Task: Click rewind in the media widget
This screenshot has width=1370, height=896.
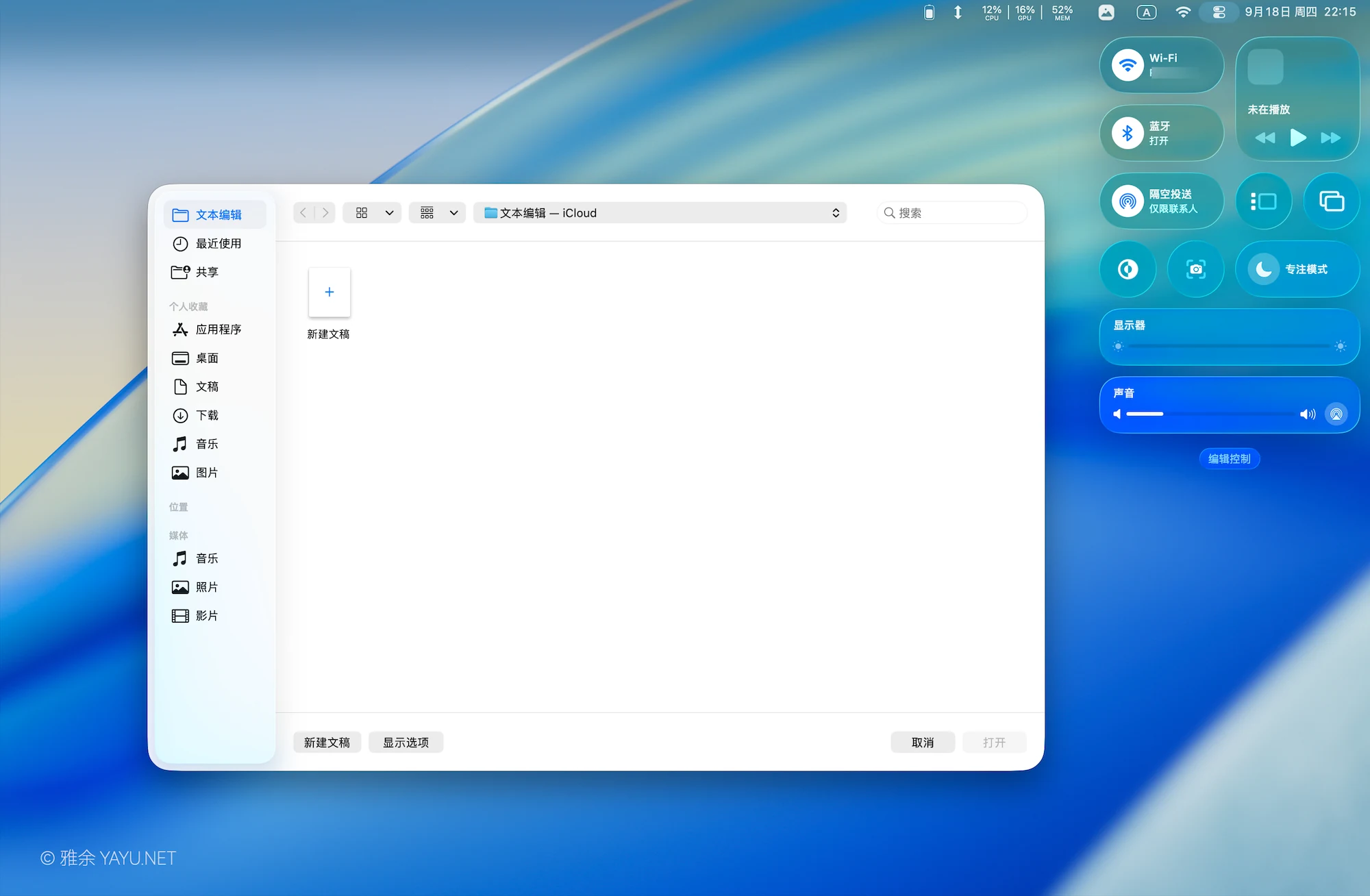Action: 1265,138
